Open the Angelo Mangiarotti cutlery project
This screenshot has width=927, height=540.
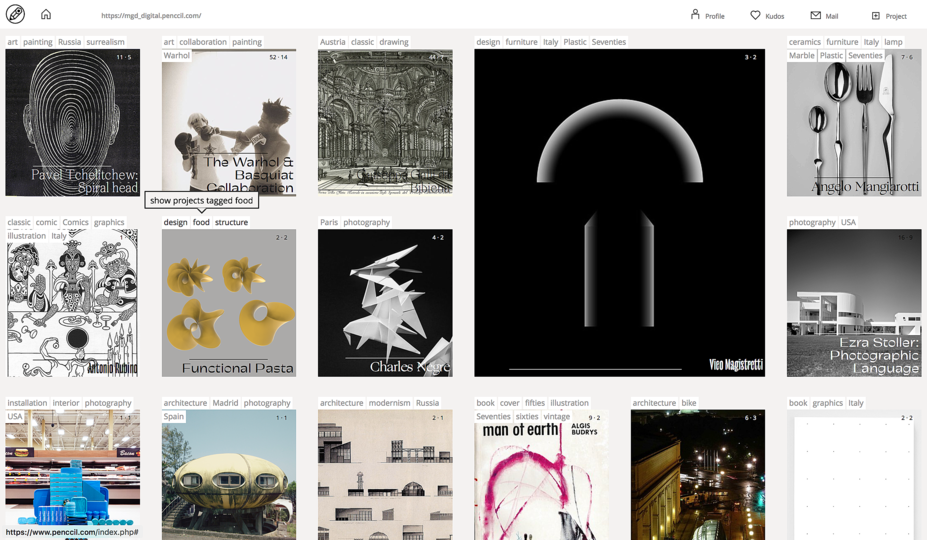pos(854,122)
